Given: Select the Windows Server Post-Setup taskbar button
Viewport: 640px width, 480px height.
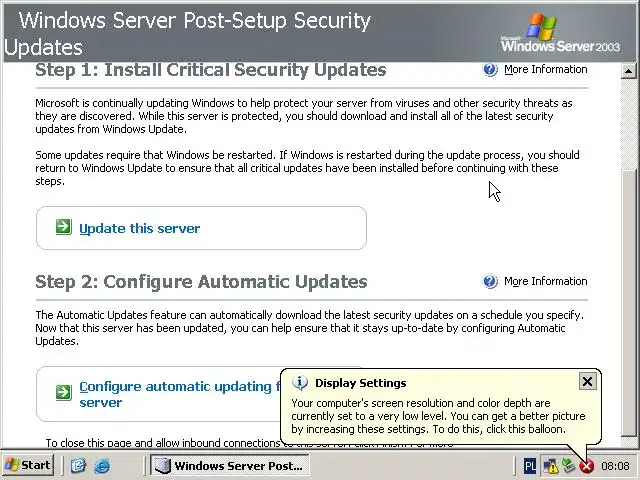Looking at the screenshot, I should [x=229, y=465].
